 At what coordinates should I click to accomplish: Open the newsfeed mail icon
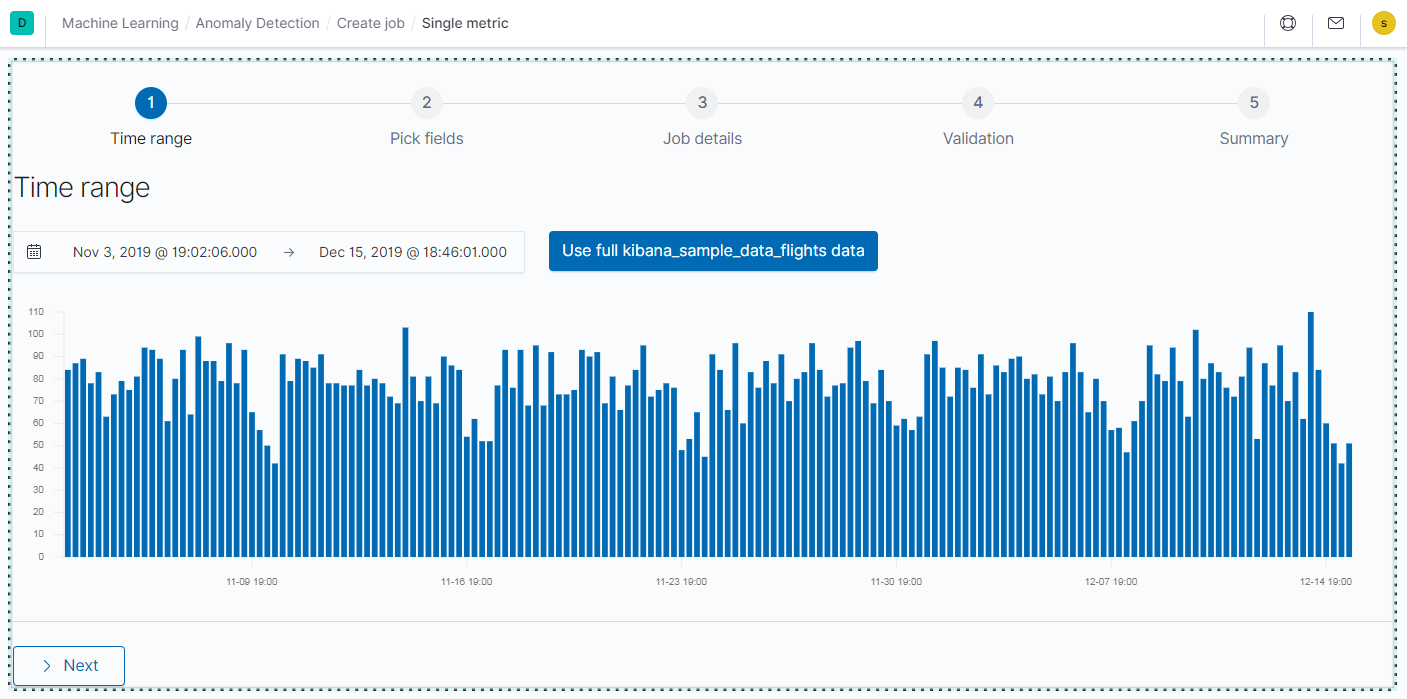(1335, 22)
